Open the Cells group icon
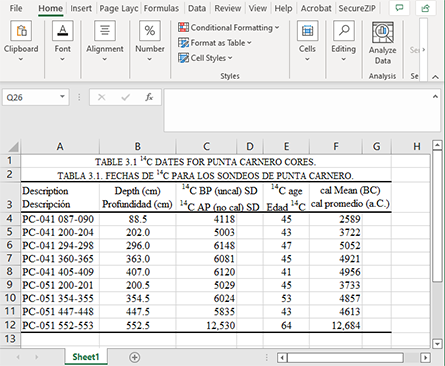This screenshot has width=445, height=366. [x=307, y=31]
